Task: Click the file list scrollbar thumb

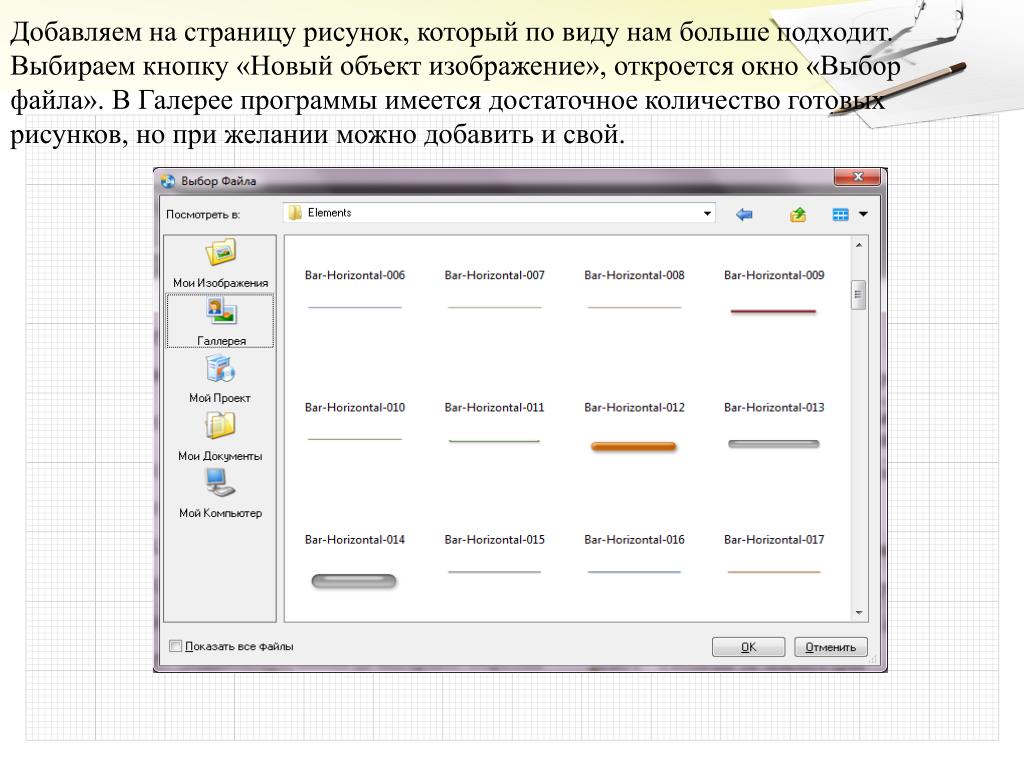Action: click(859, 295)
